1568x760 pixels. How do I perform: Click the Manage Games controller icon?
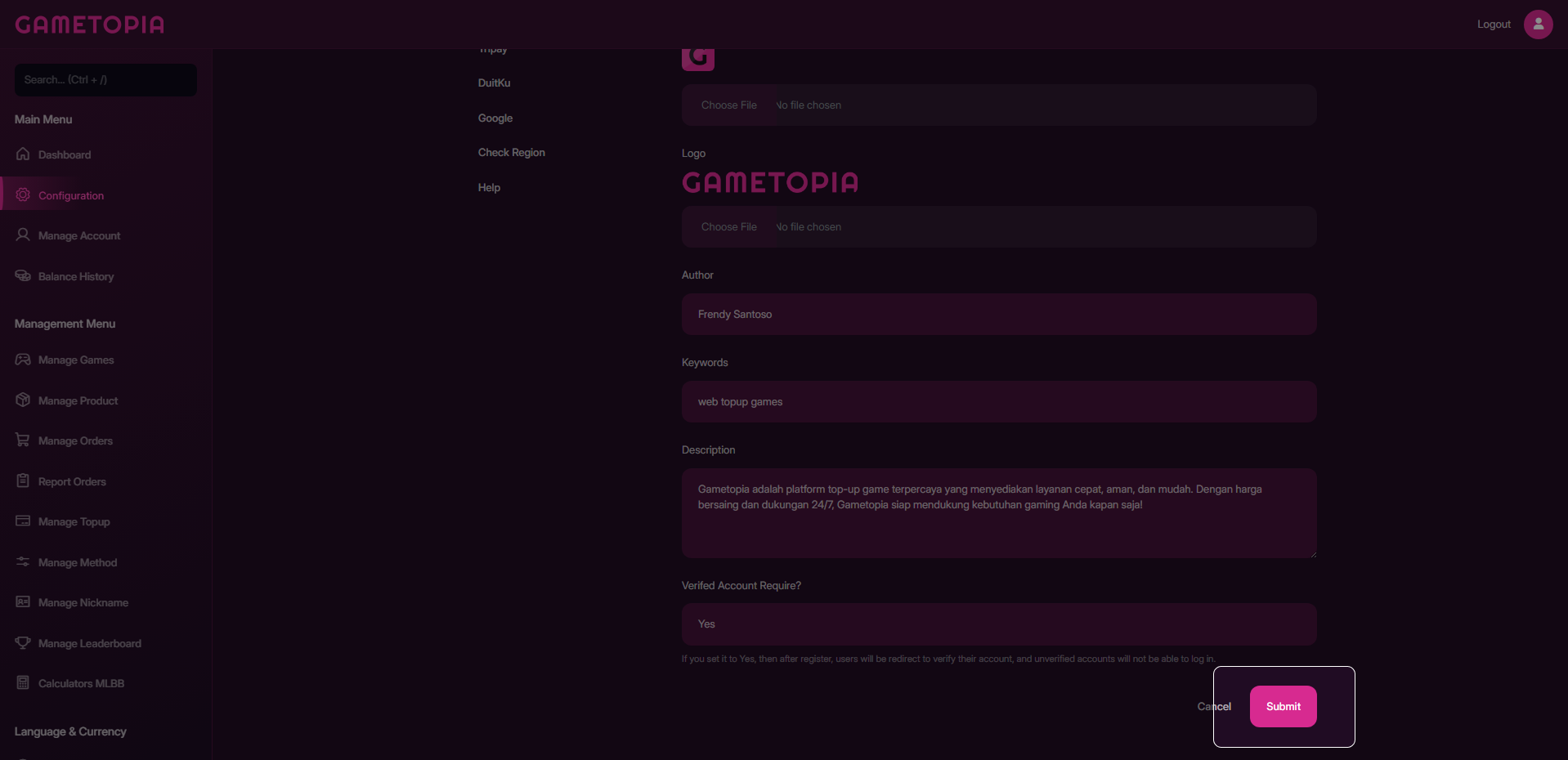23,359
